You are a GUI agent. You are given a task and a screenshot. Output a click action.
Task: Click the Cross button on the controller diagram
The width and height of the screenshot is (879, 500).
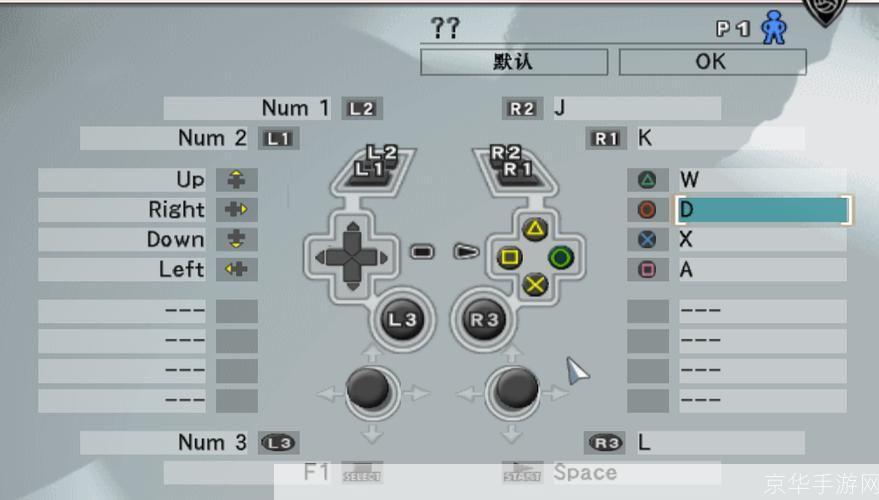coord(535,285)
